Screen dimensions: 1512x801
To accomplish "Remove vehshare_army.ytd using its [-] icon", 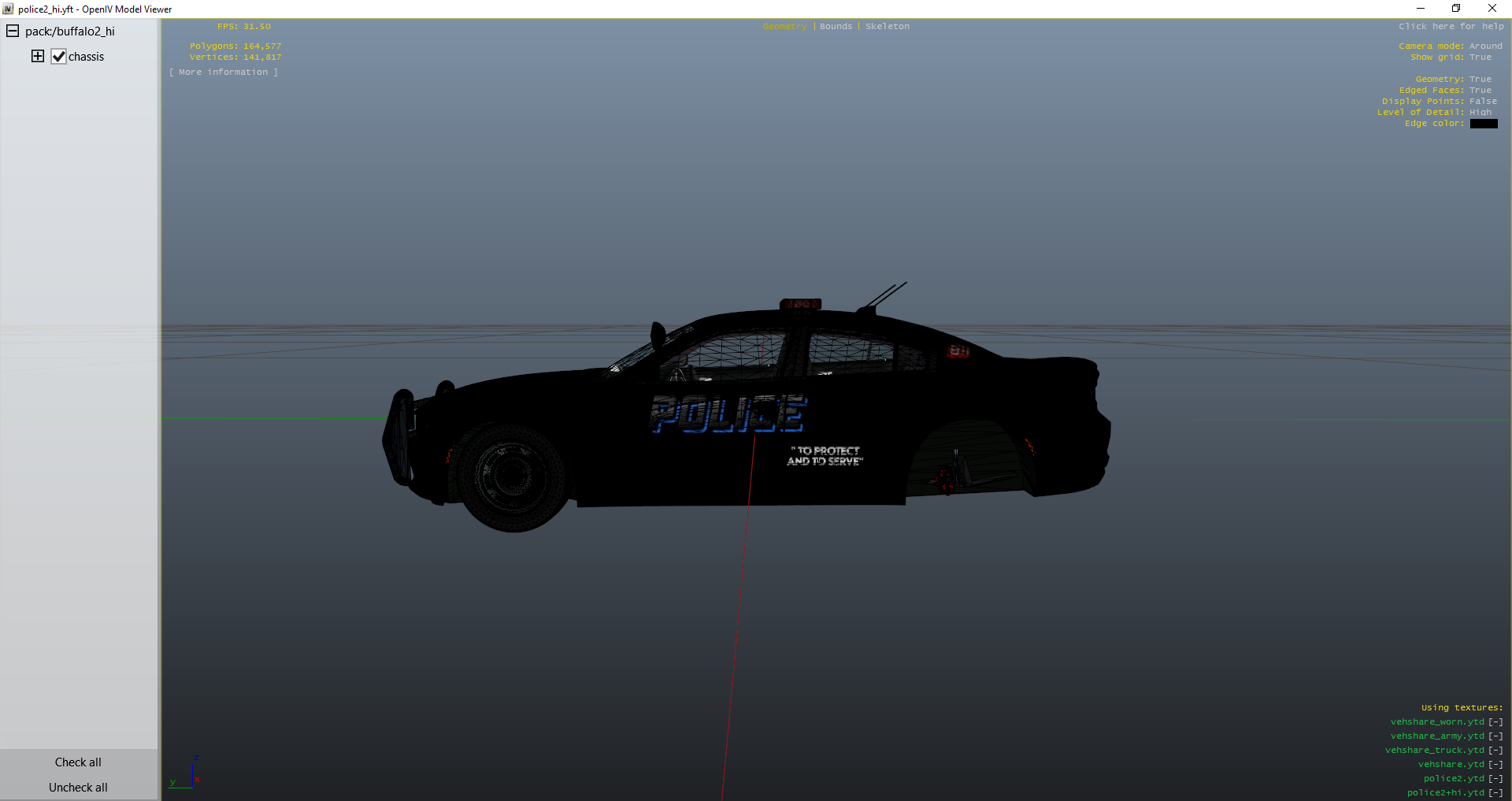I will point(1495,736).
